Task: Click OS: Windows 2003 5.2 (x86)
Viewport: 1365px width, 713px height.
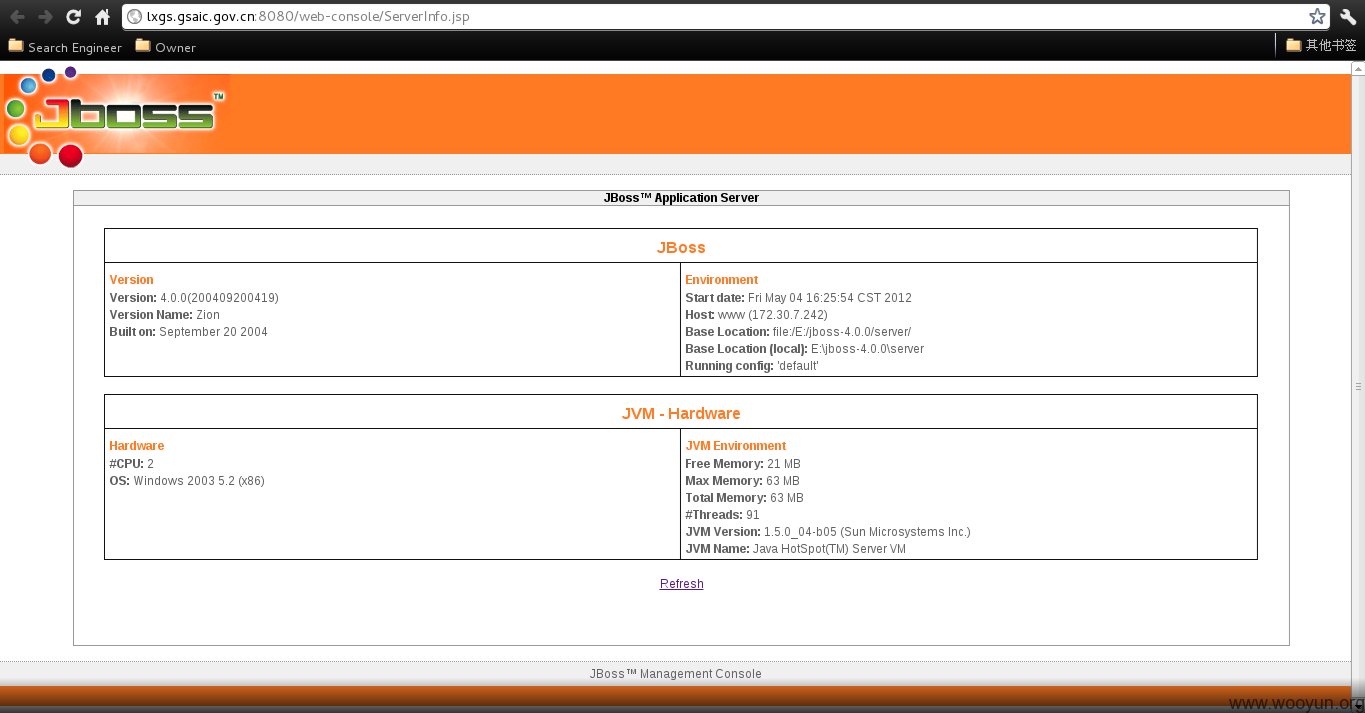Action: 187,481
